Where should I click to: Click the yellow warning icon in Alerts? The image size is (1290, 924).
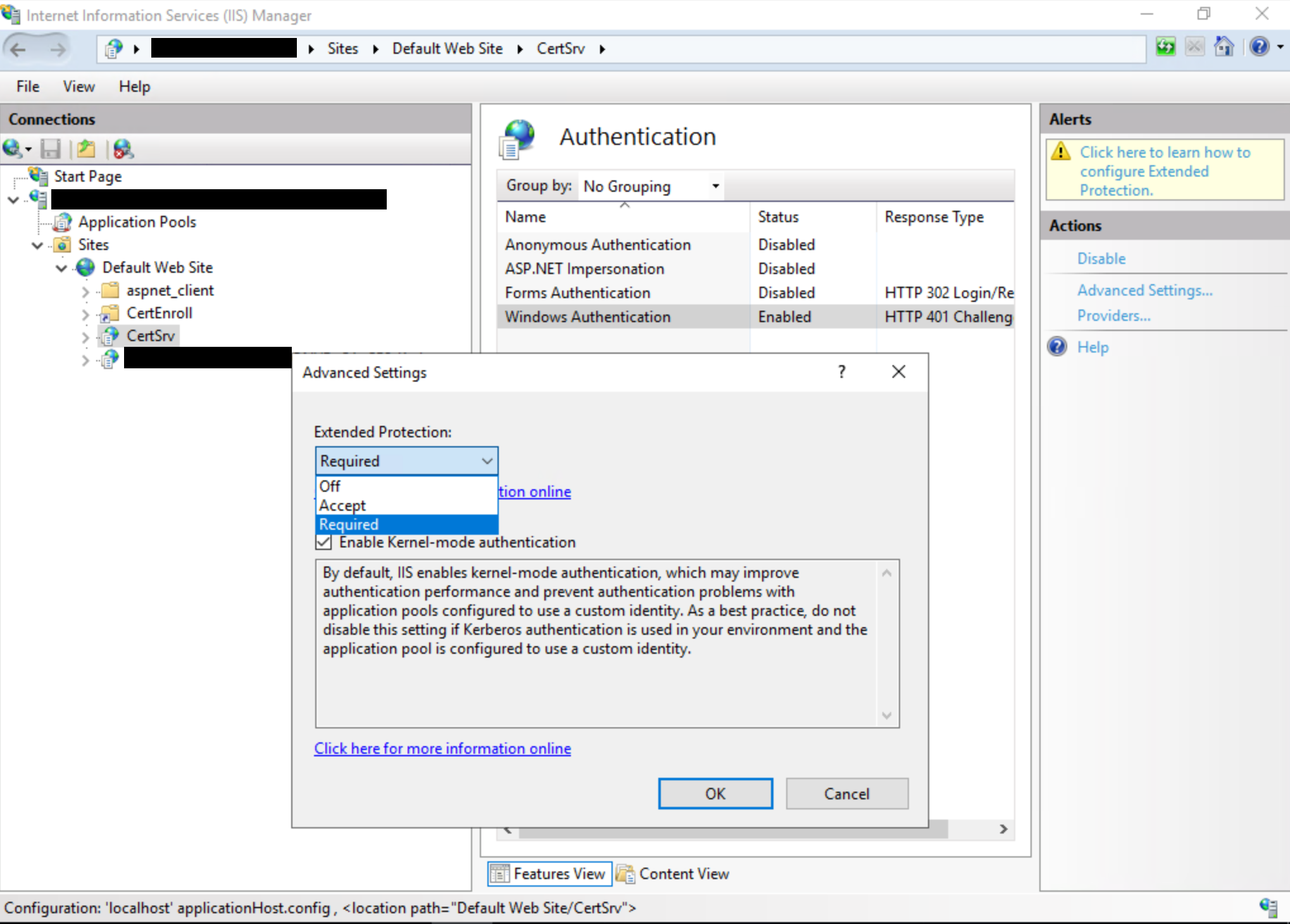coord(1061,152)
